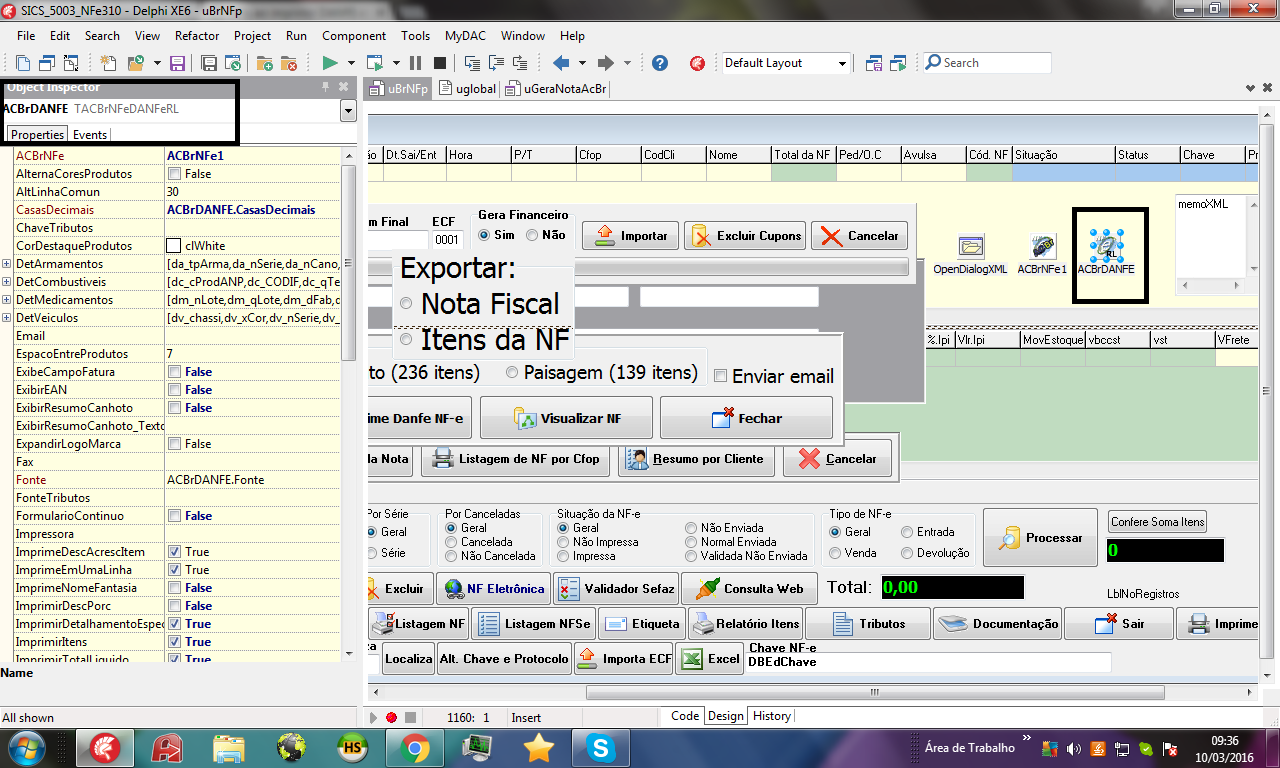The image size is (1280, 768).
Task: Click the Step Over icon
Action: [496, 63]
